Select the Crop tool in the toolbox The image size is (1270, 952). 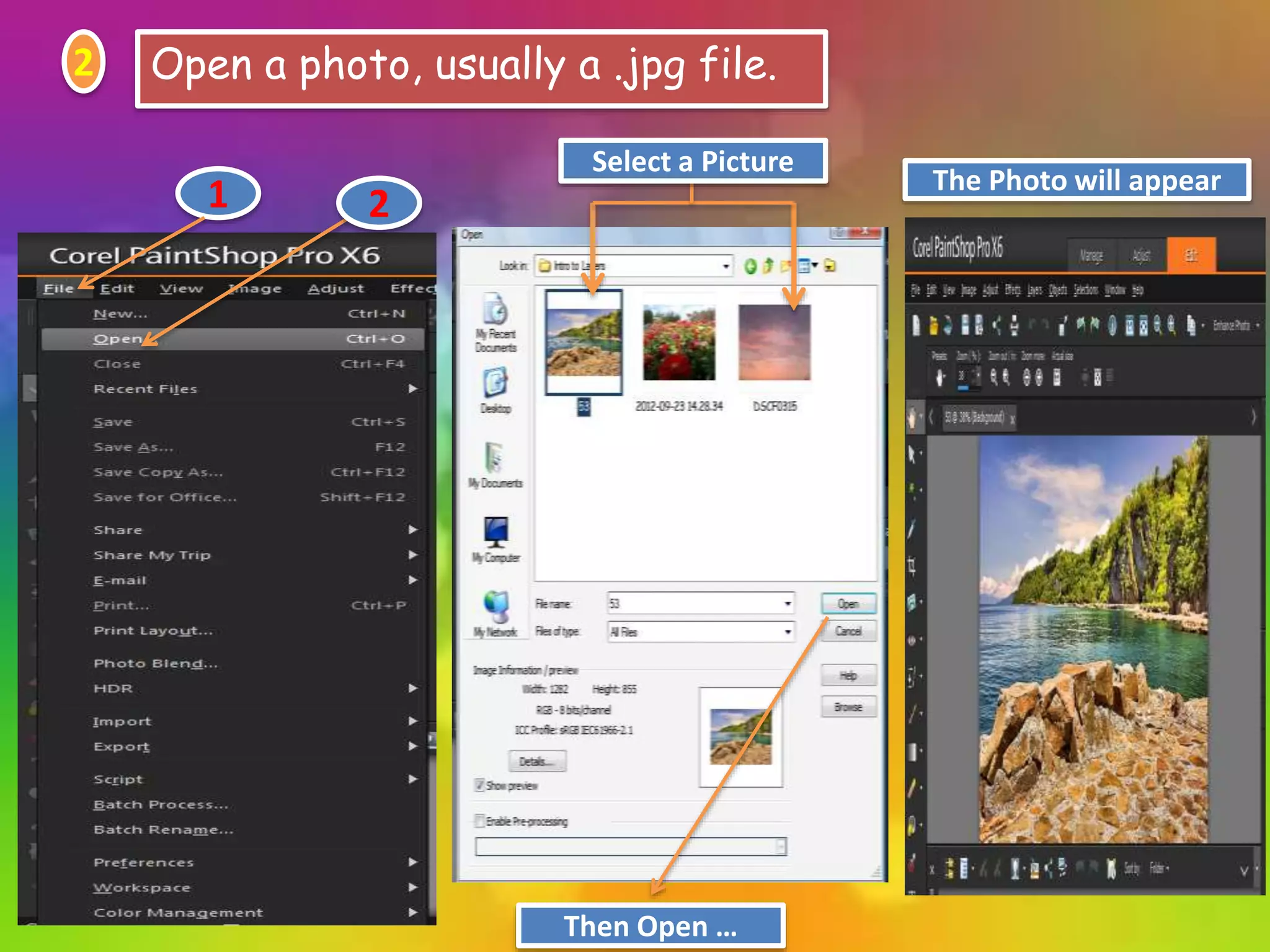(912, 565)
